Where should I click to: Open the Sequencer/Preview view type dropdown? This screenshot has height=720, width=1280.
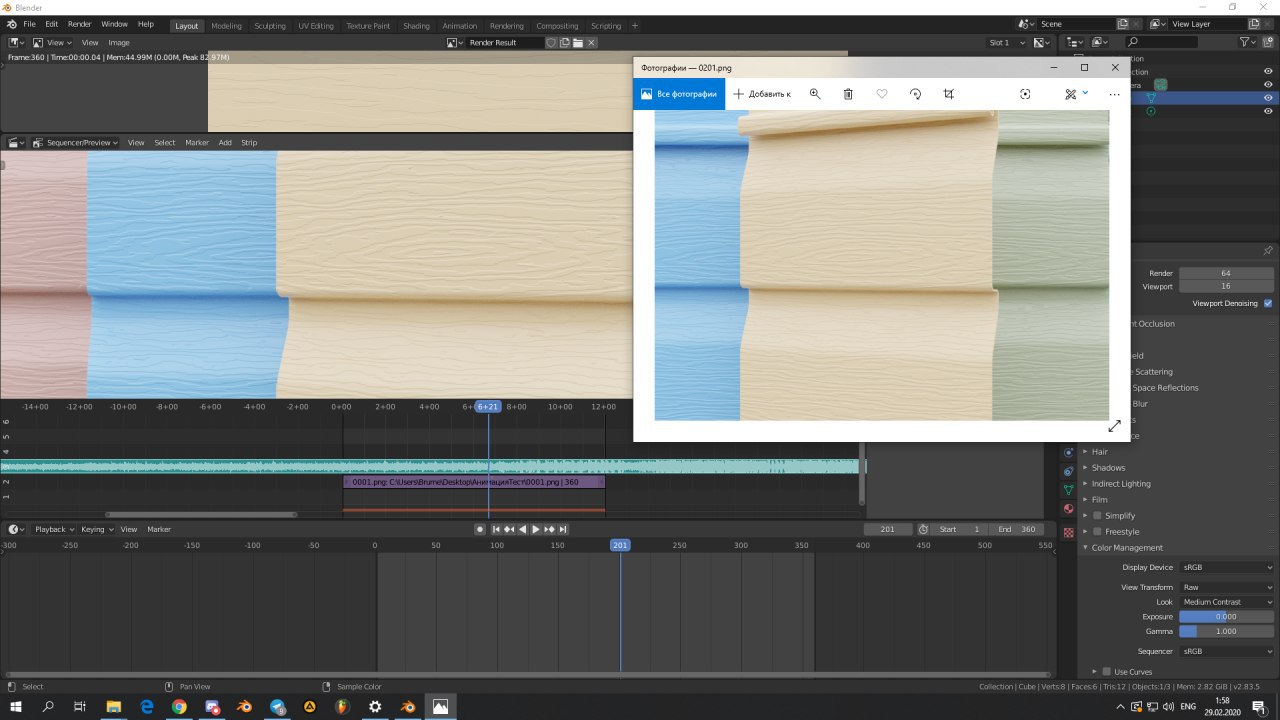point(74,143)
